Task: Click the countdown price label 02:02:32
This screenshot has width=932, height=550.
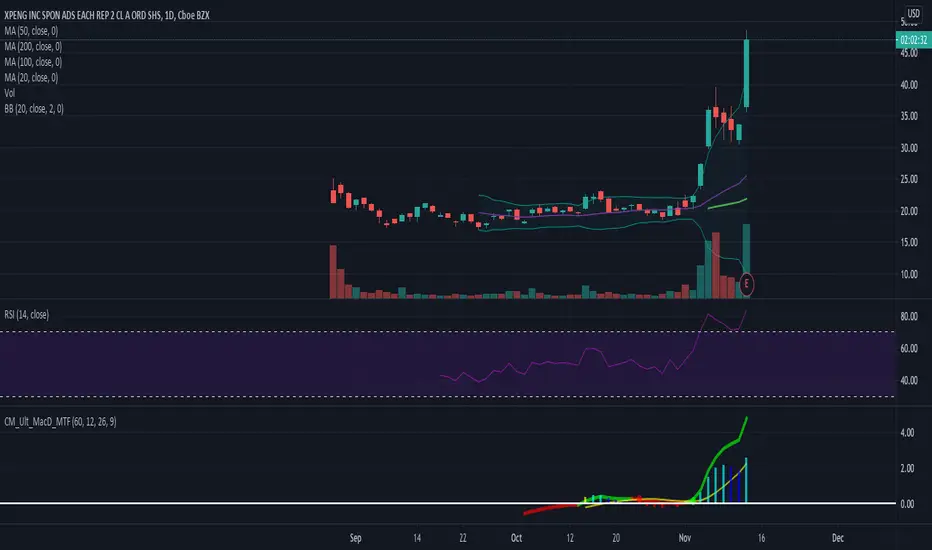Action: click(x=914, y=40)
